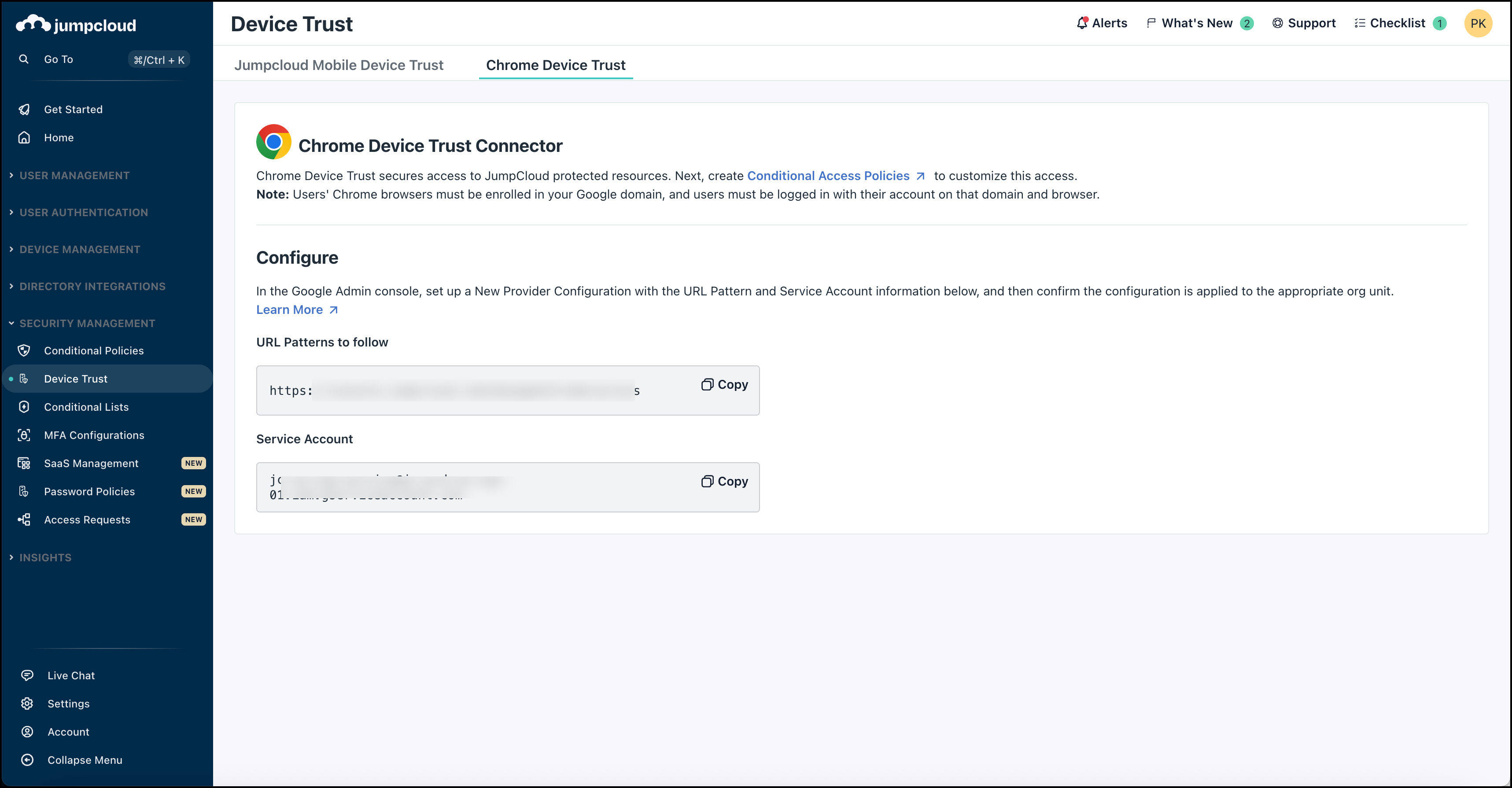The width and height of the screenshot is (1512, 788).
Task: Click the Settings gear icon
Action: tap(27, 703)
